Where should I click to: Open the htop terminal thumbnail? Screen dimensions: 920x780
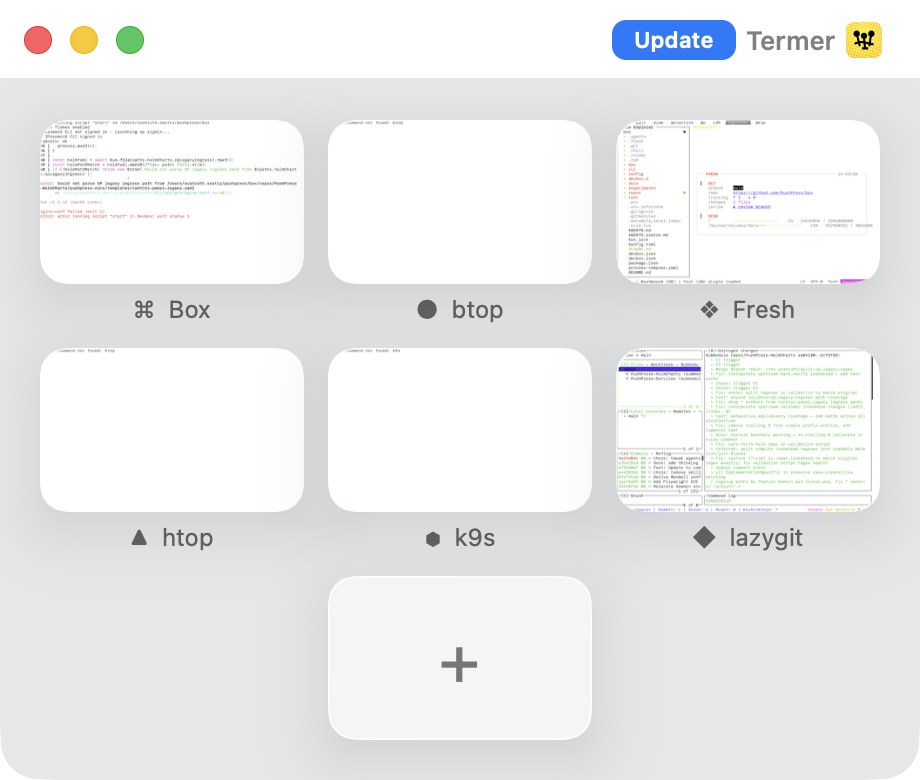172,430
